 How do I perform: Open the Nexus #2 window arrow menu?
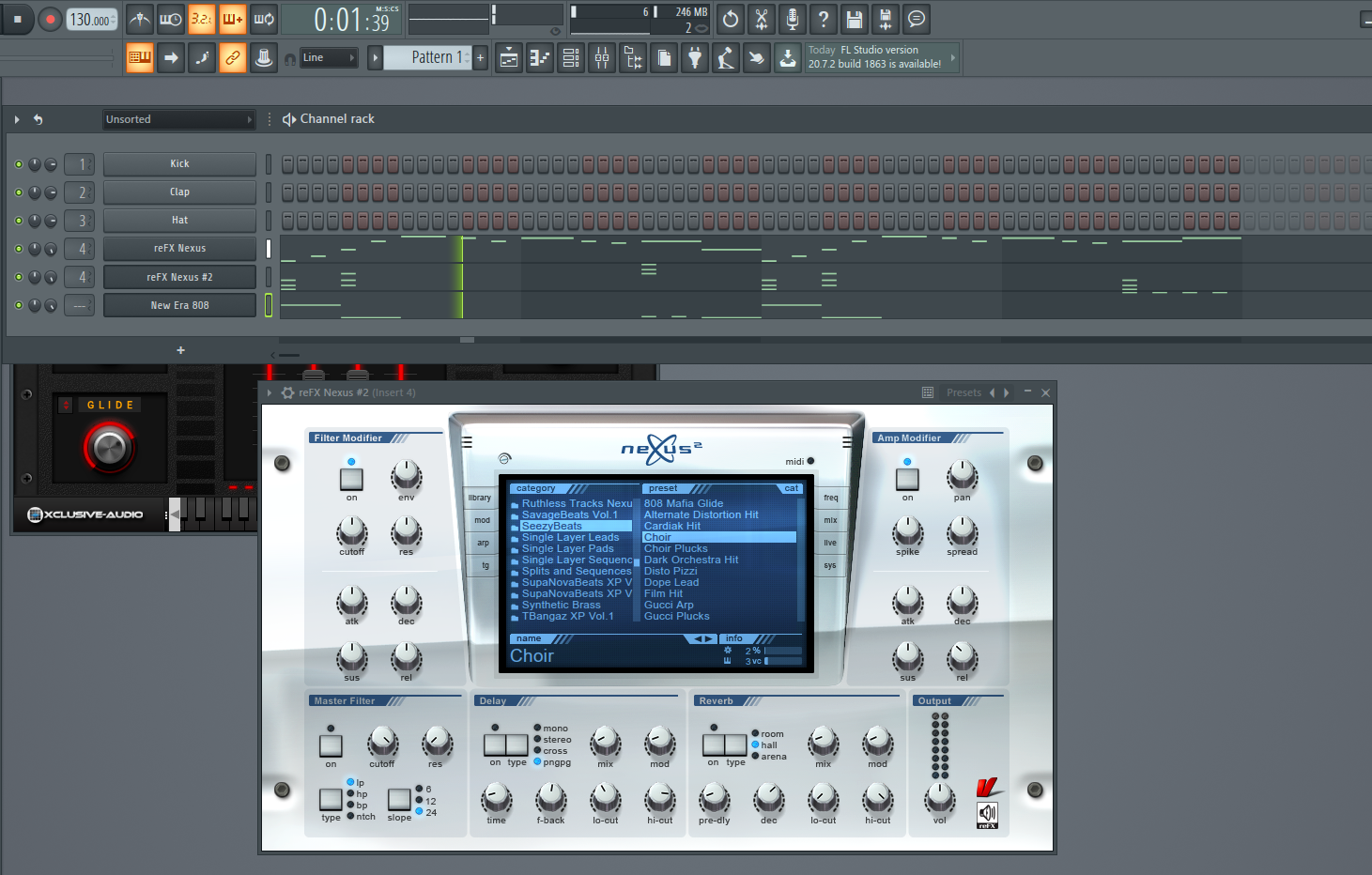click(x=270, y=392)
